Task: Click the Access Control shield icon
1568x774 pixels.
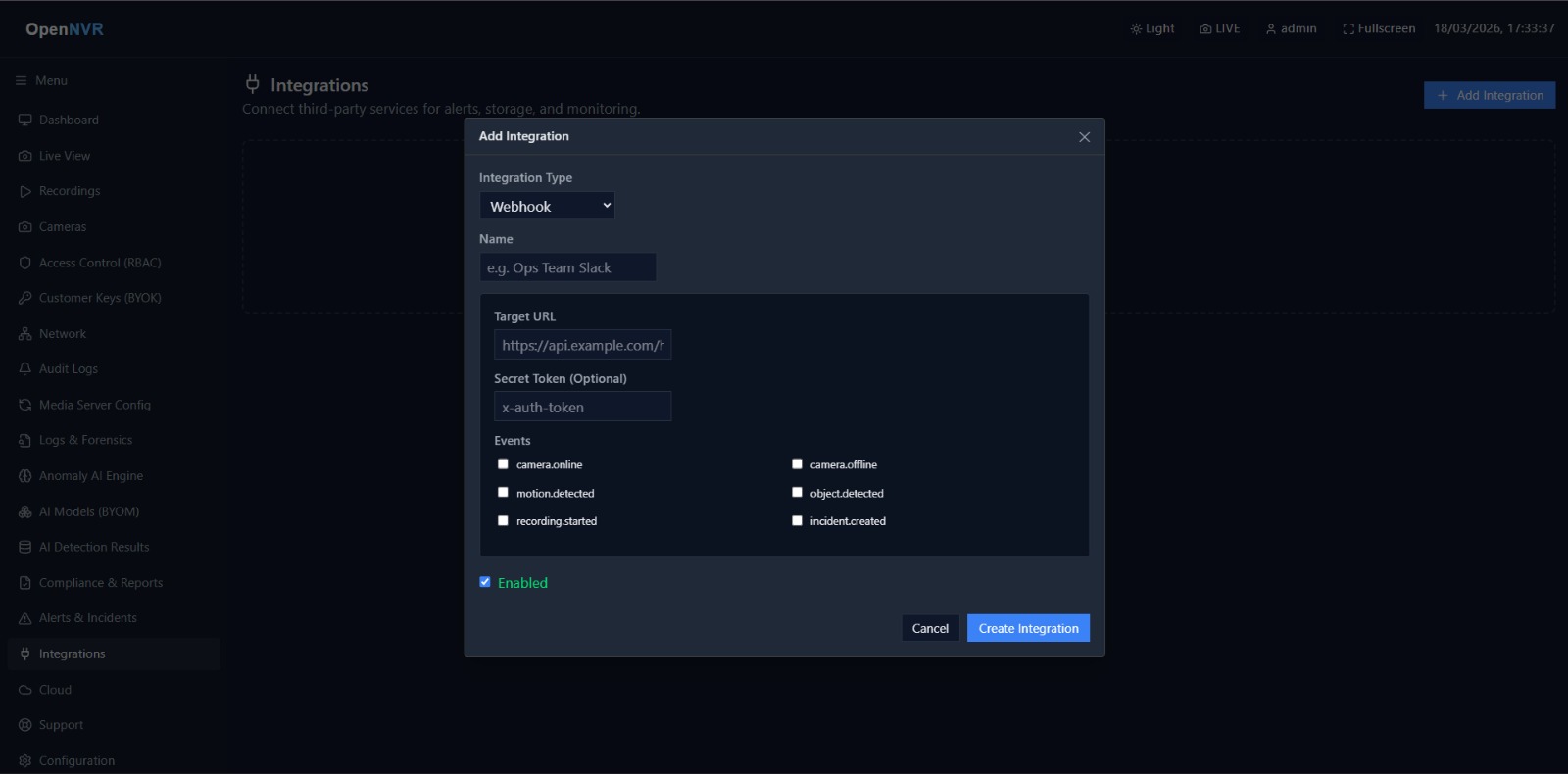Action: (25, 263)
